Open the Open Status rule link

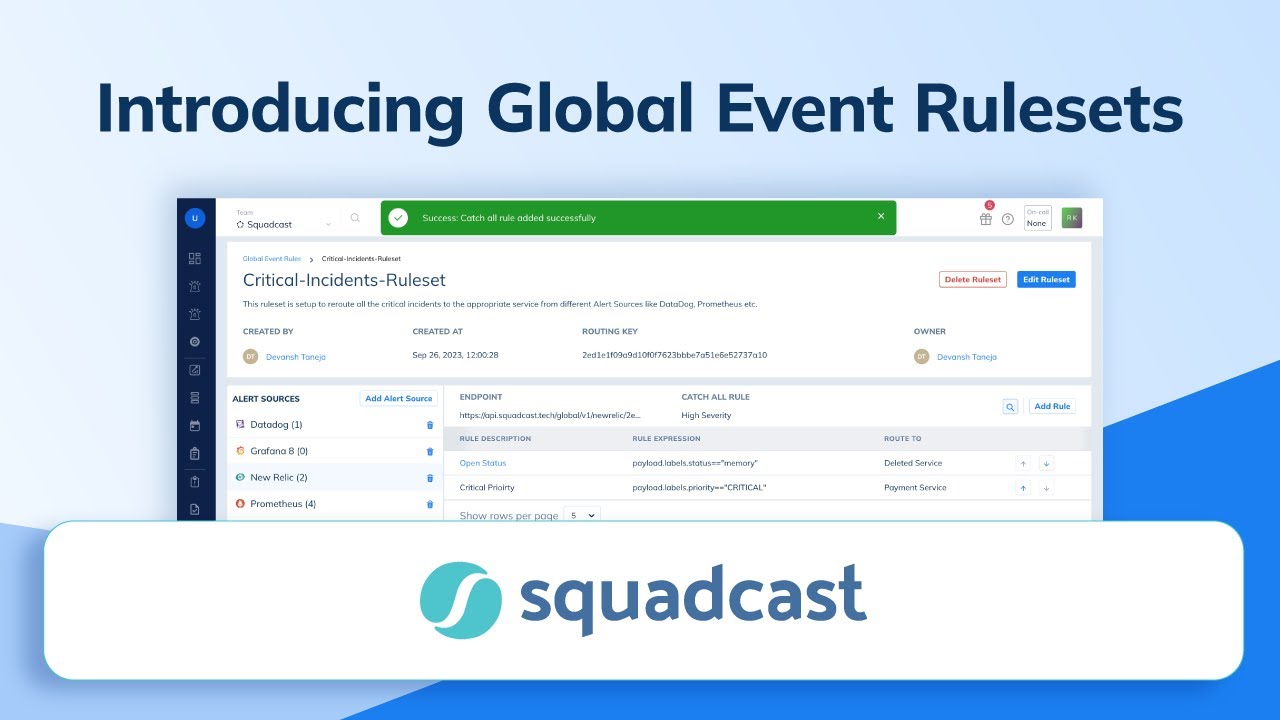click(483, 463)
